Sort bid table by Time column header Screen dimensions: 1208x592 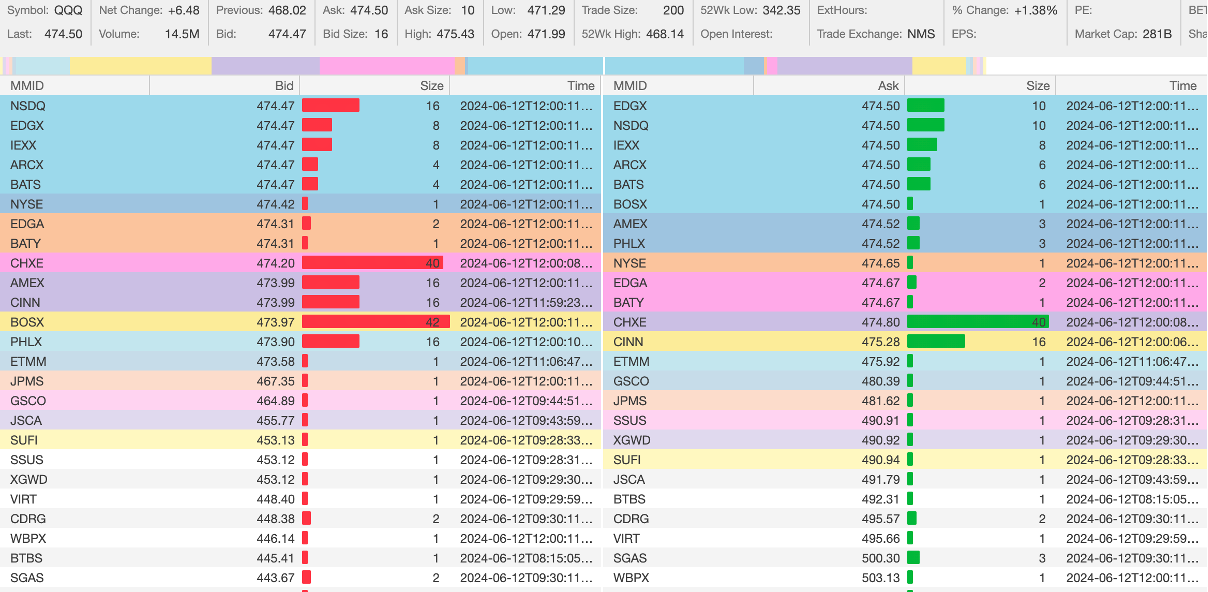[x=525, y=86]
